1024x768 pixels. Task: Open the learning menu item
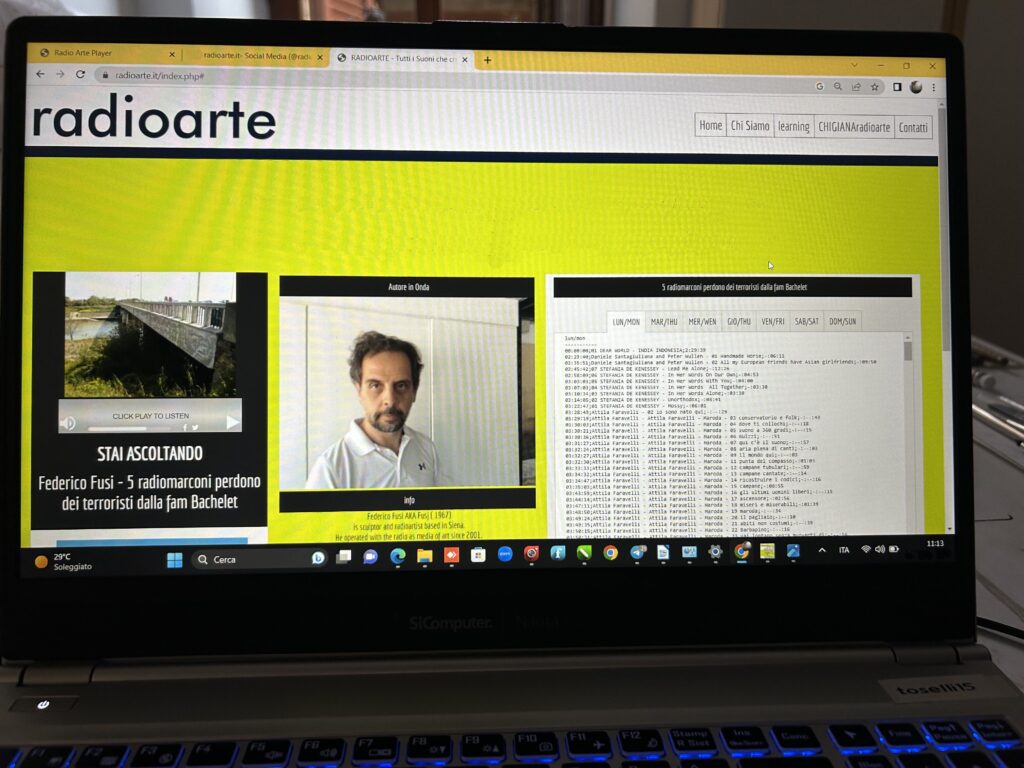coord(793,126)
